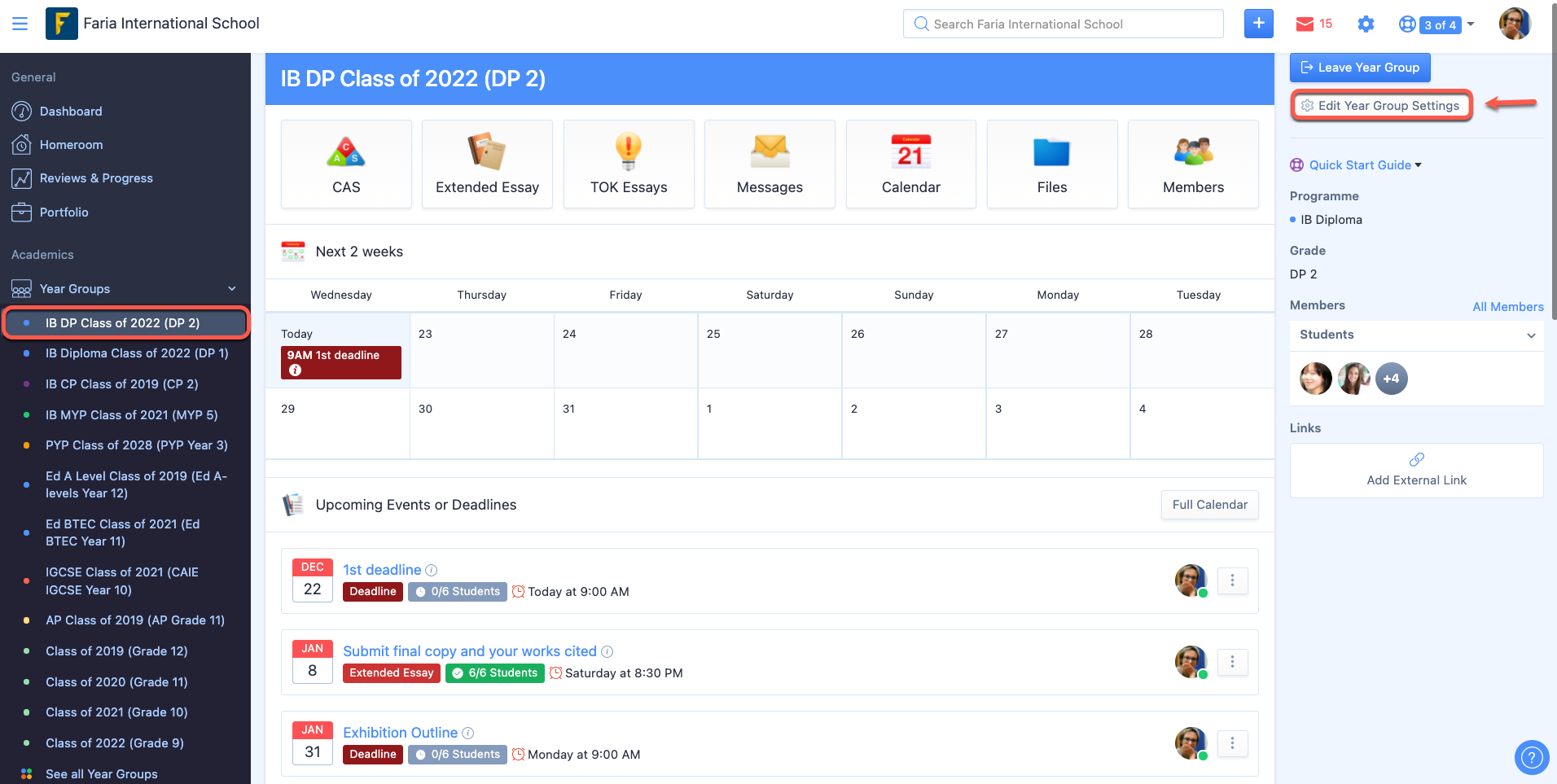
Task: Click the Faria school logo
Action: (x=61, y=24)
